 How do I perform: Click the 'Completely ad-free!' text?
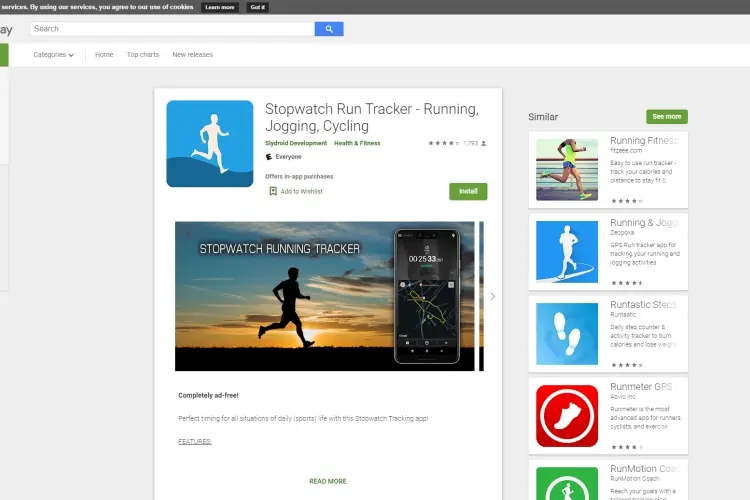[208, 395]
